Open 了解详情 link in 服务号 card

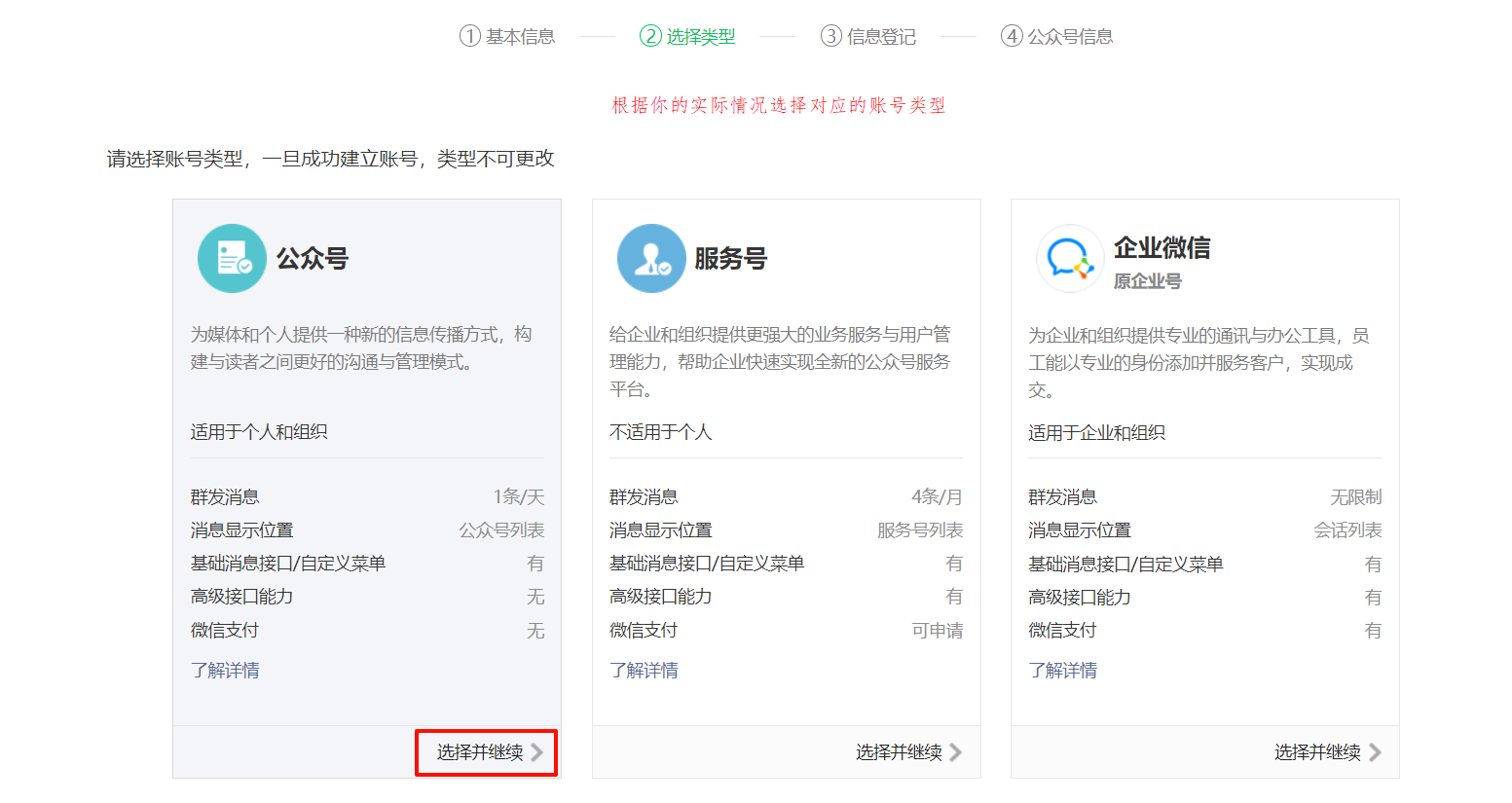pos(644,671)
